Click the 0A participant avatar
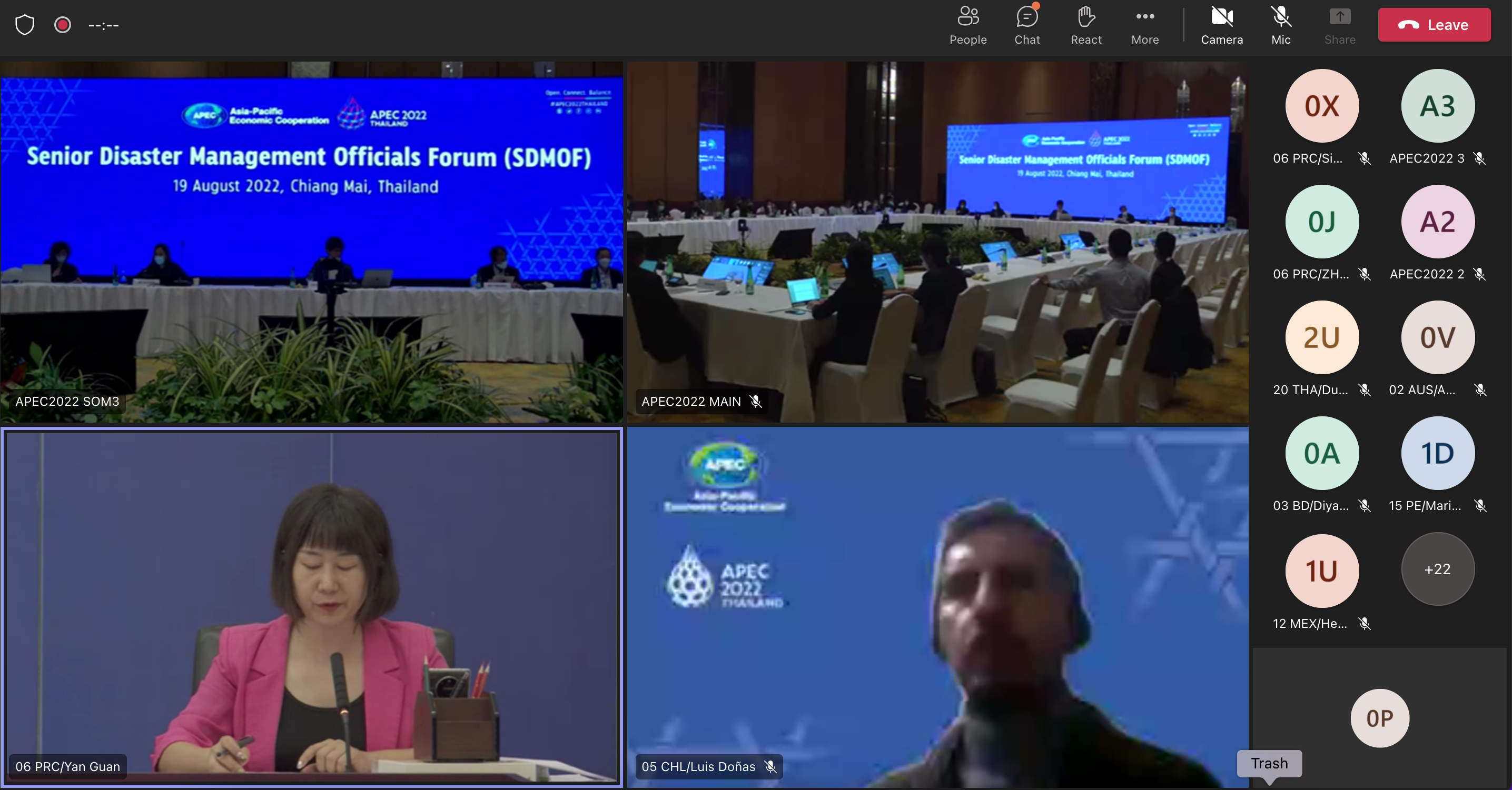The width and height of the screenshot is (1512, 790). [x=1322, y=453]
